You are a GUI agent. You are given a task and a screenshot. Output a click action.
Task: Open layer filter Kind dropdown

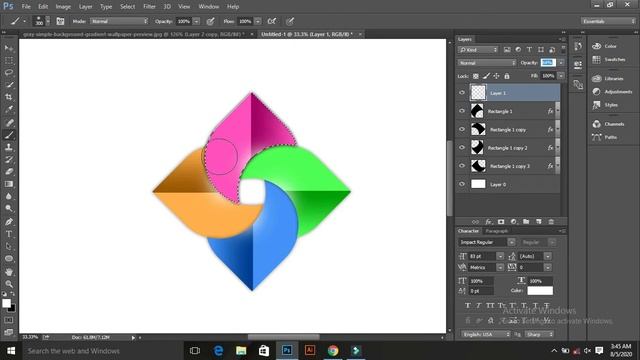(x=478, y=50)
